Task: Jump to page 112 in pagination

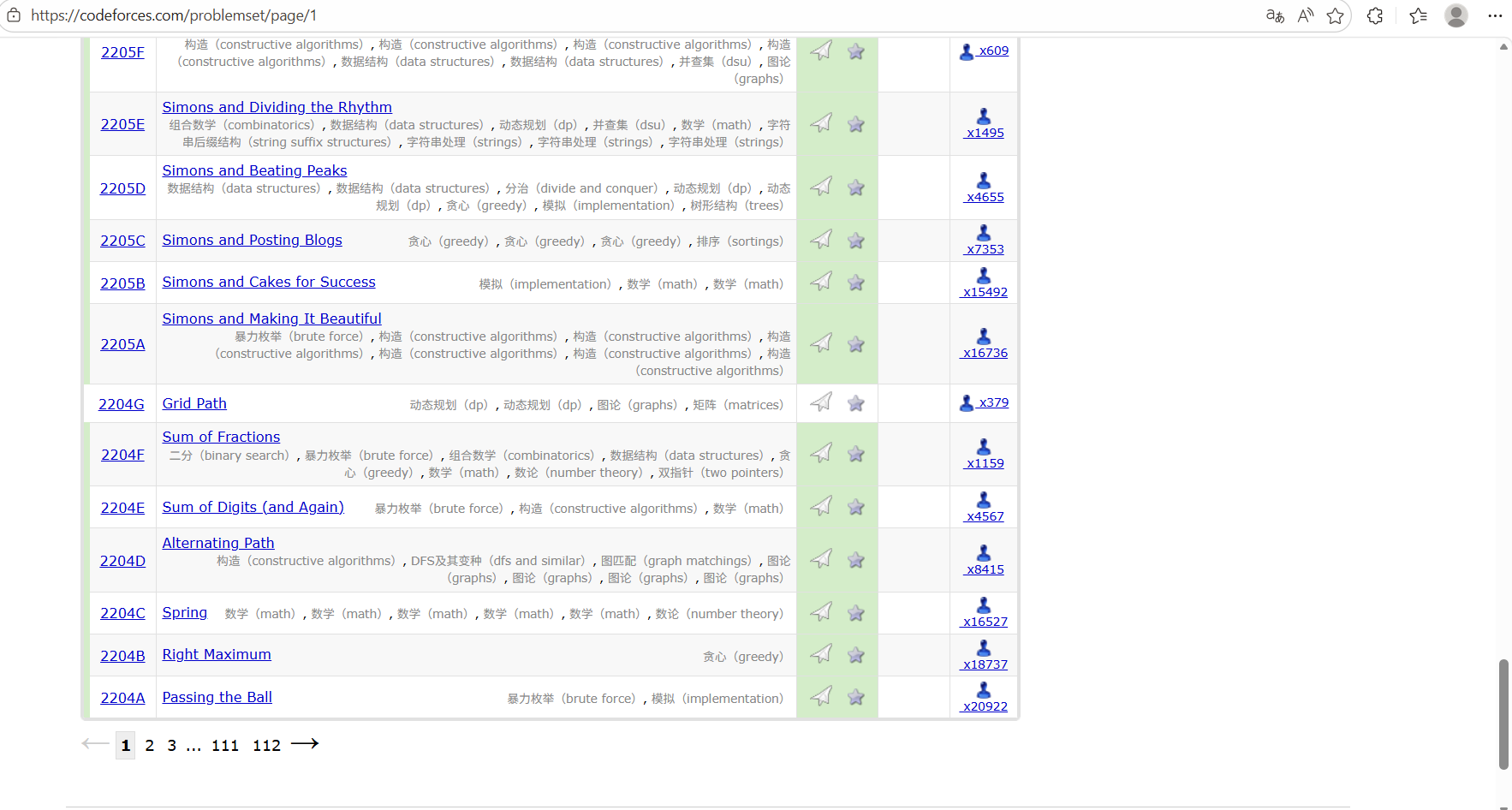Action: click(x=266, y=746)
